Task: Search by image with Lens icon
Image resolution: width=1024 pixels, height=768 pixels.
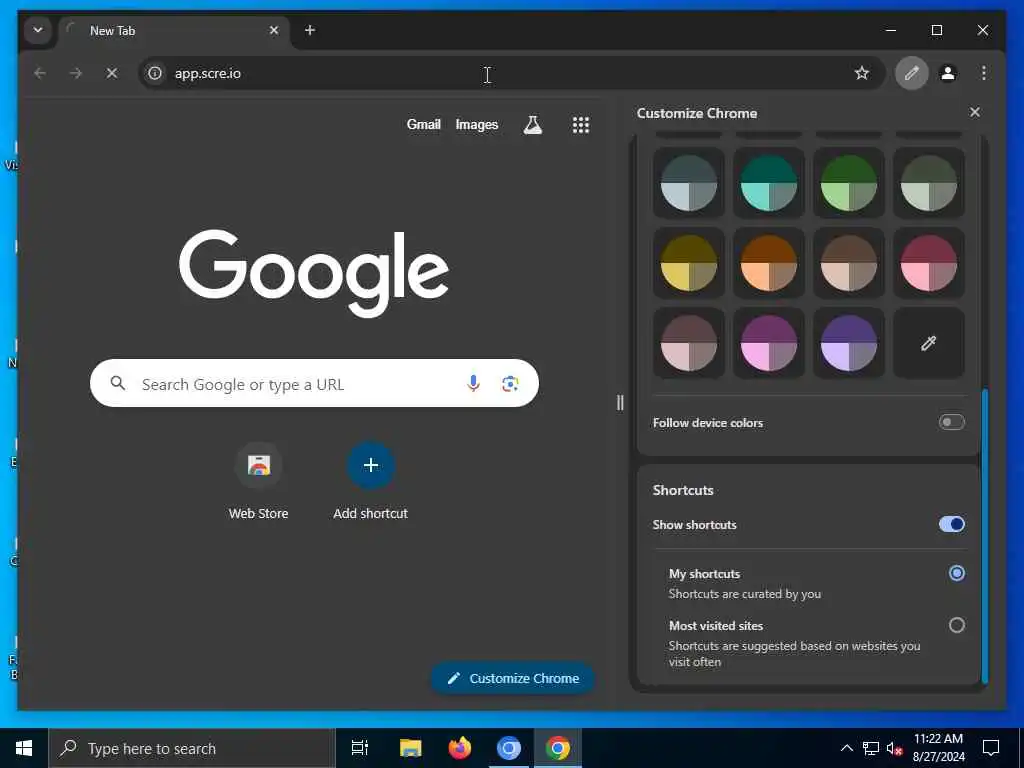Action: click(x=510, y=383)
